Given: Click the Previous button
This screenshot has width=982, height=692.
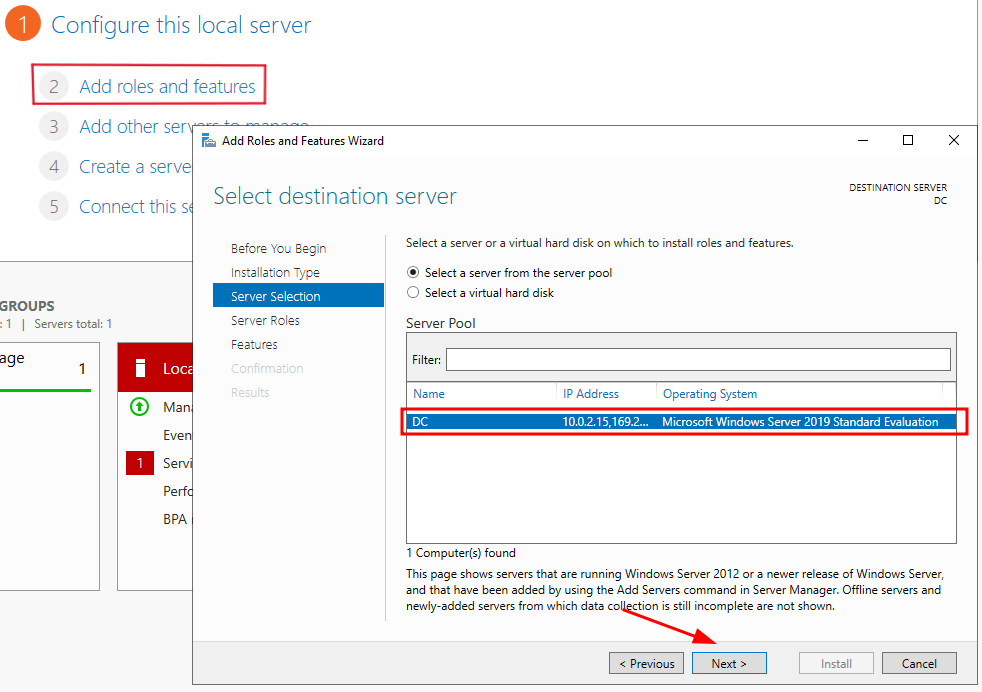Looking at the screenshot, I should coord(646,663).
